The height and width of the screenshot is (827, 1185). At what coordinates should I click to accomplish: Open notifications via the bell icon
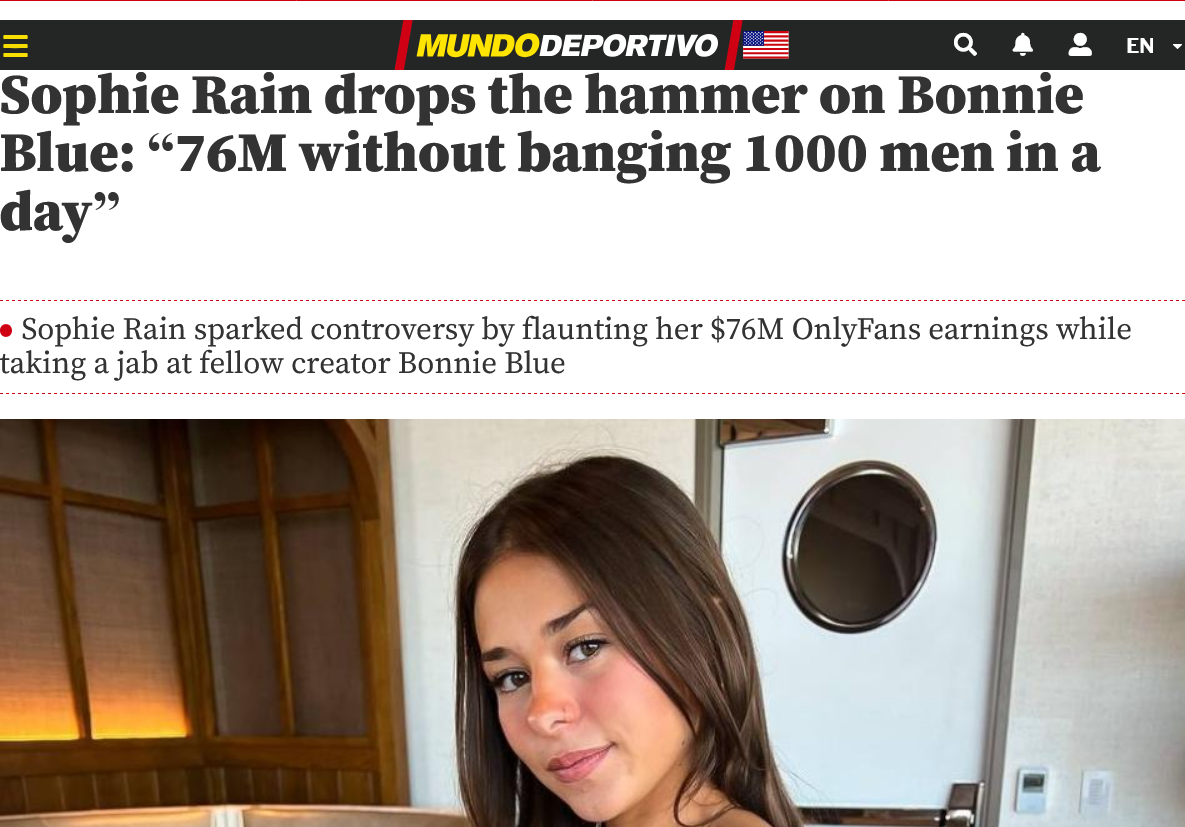coord(1023,45)
